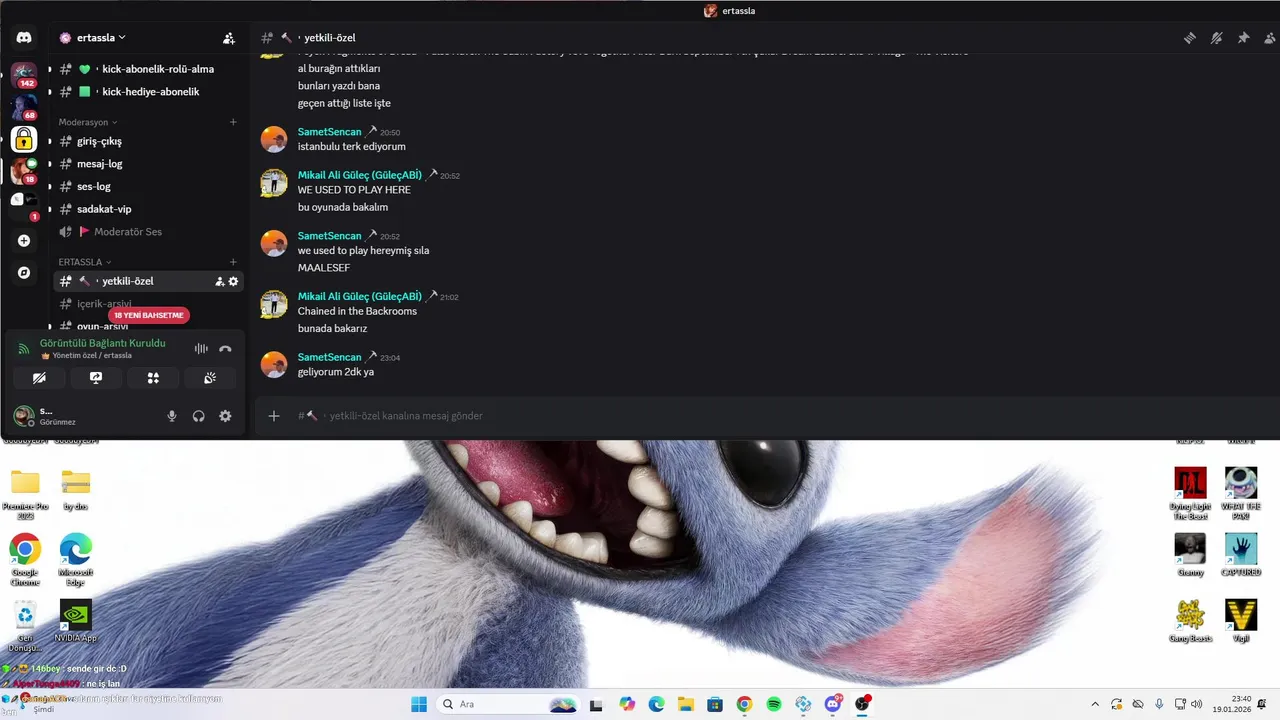
Task: Click Mikail Ali Güleç username at 21:02
Action: click(x=360, y=296)
